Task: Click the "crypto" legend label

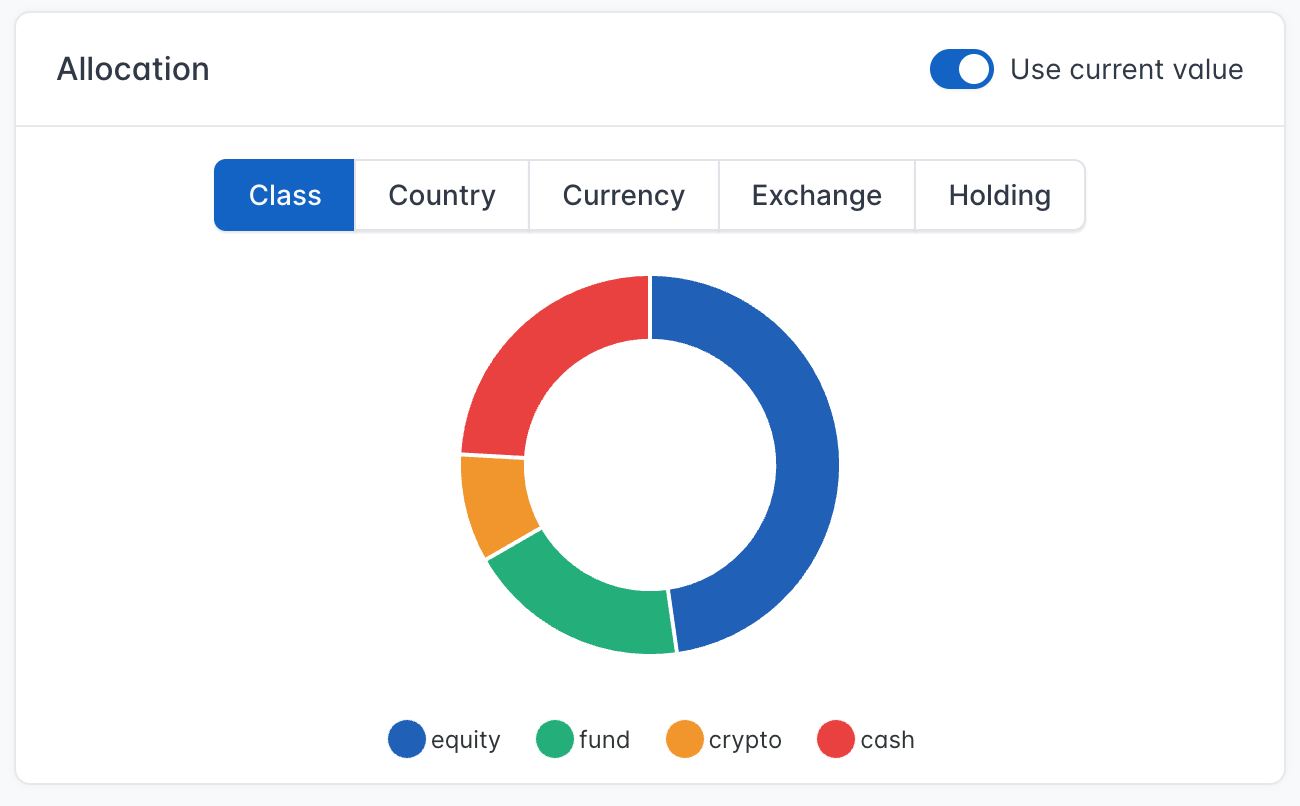Action: (746, 741)
